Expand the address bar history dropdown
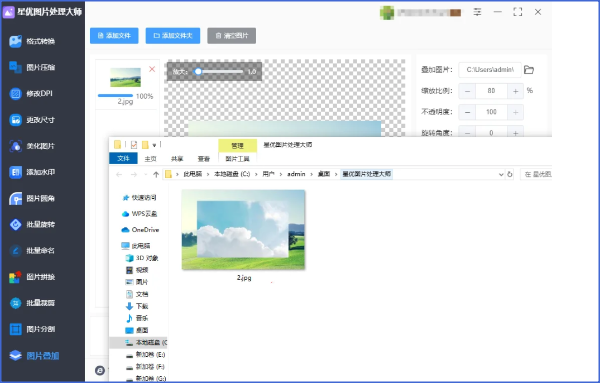The width and height of the screenshot is (600, 383). pyautogui.click(x=501, y=174)
